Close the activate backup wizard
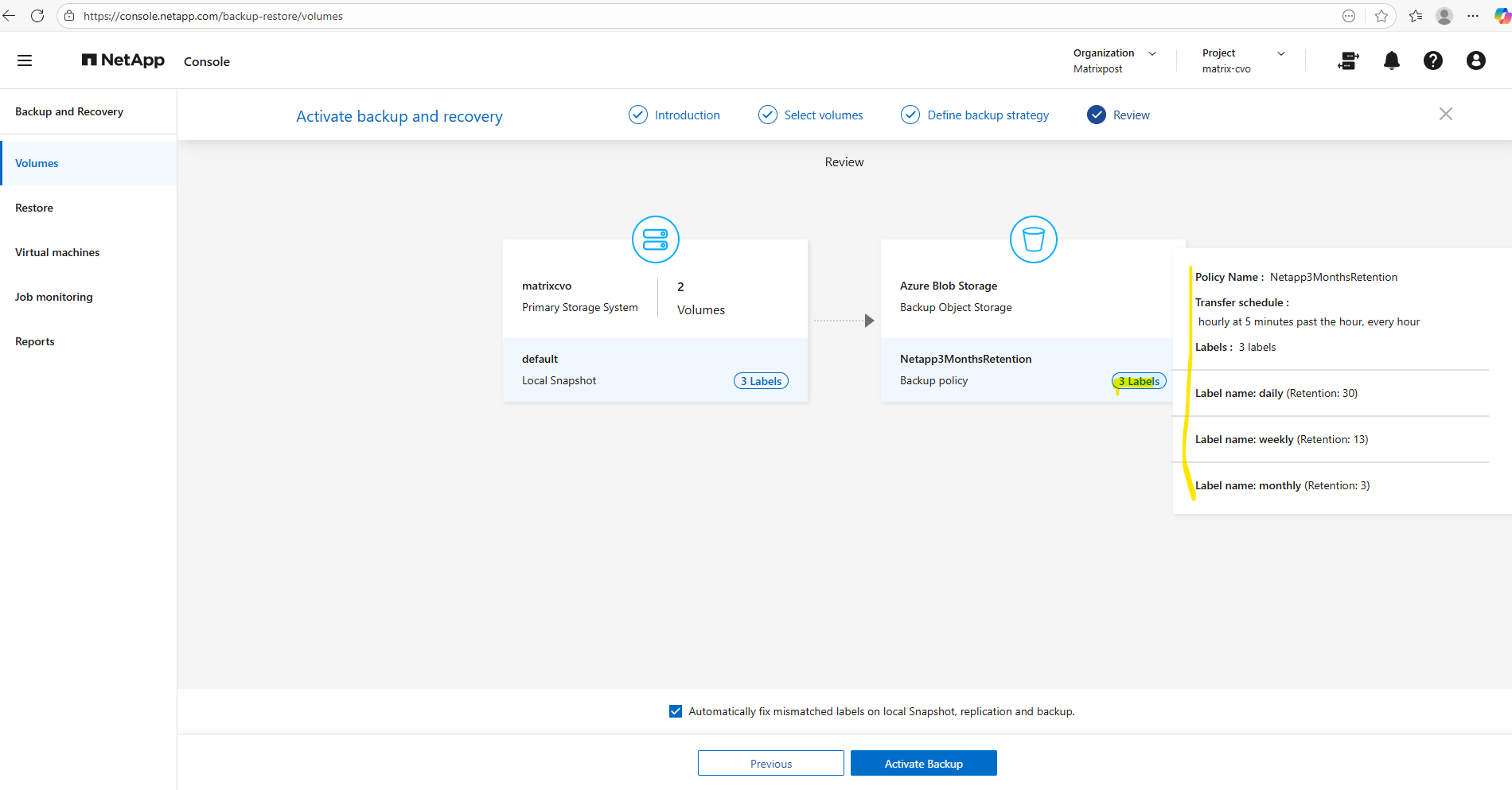The image size is (1512, 790). click(1445, 115)
